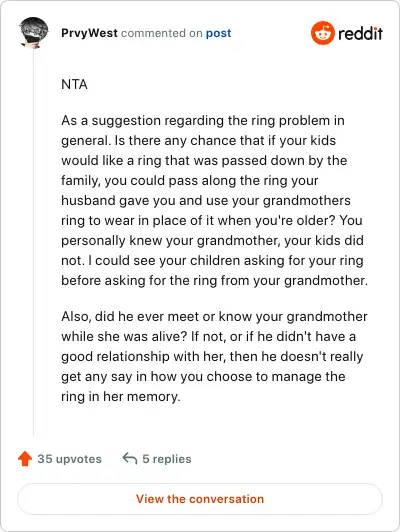Open the PrvyWest username profile
The image size is (400, 532).
pos(90,33)
